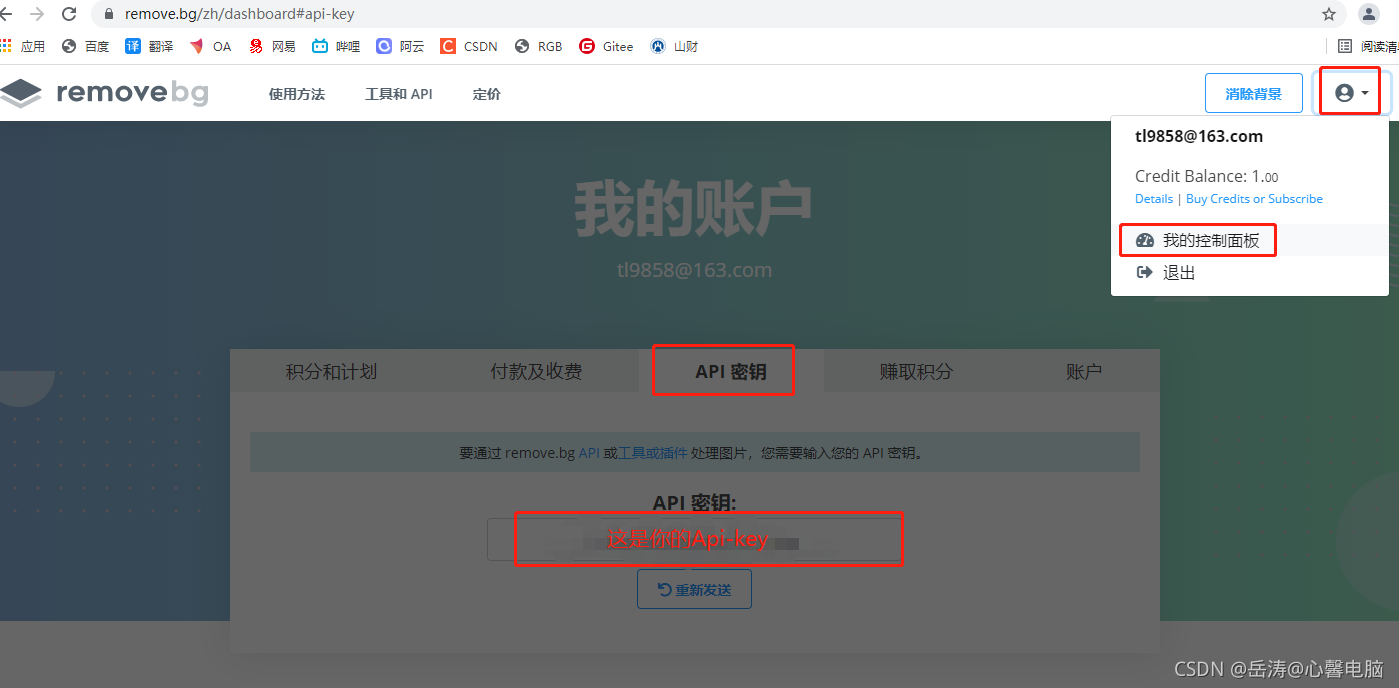Click the 我的账户 page heading
Screen dimensions: 1399x688
(x=693, y=211)
